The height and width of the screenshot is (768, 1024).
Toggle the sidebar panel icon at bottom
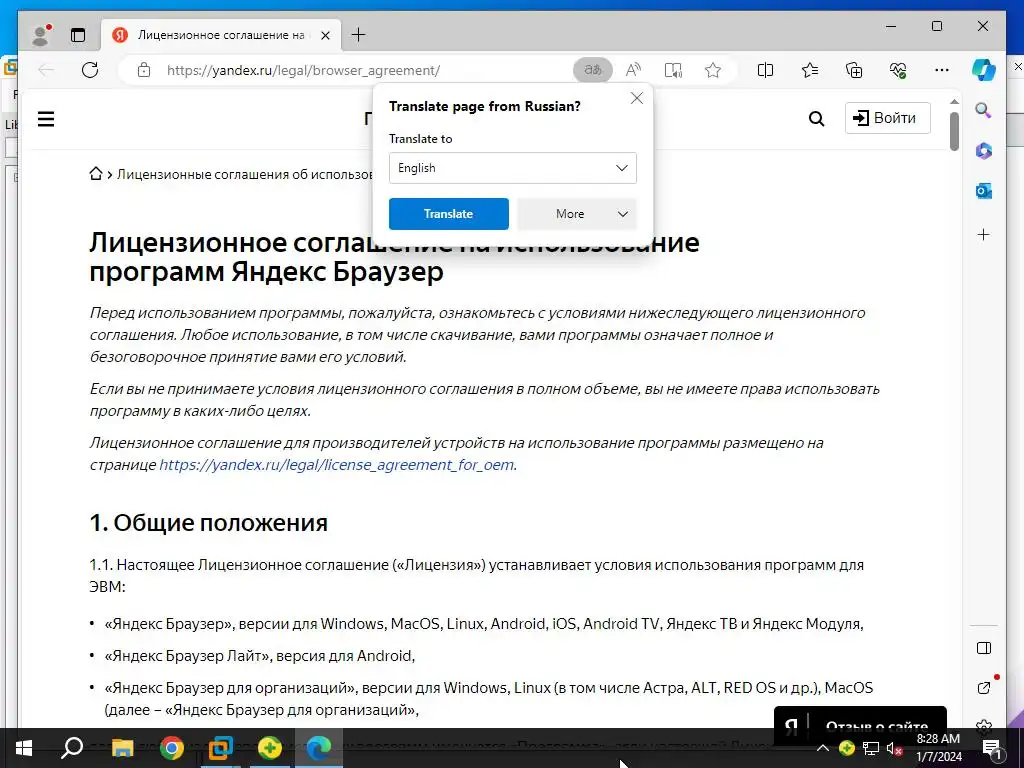pyautogui.click(x=984, y=648)
